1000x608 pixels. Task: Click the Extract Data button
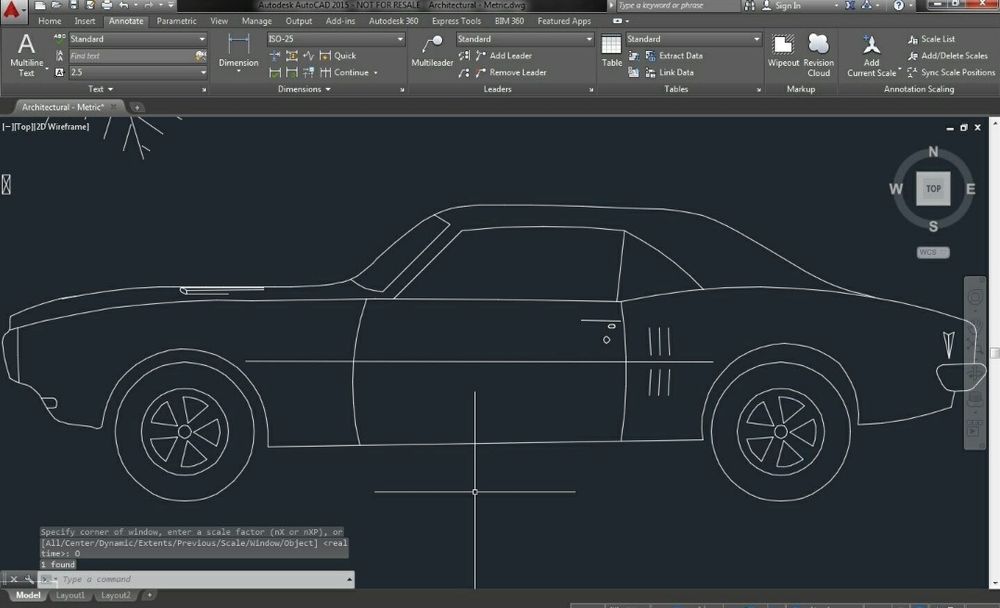click(679, 56)
